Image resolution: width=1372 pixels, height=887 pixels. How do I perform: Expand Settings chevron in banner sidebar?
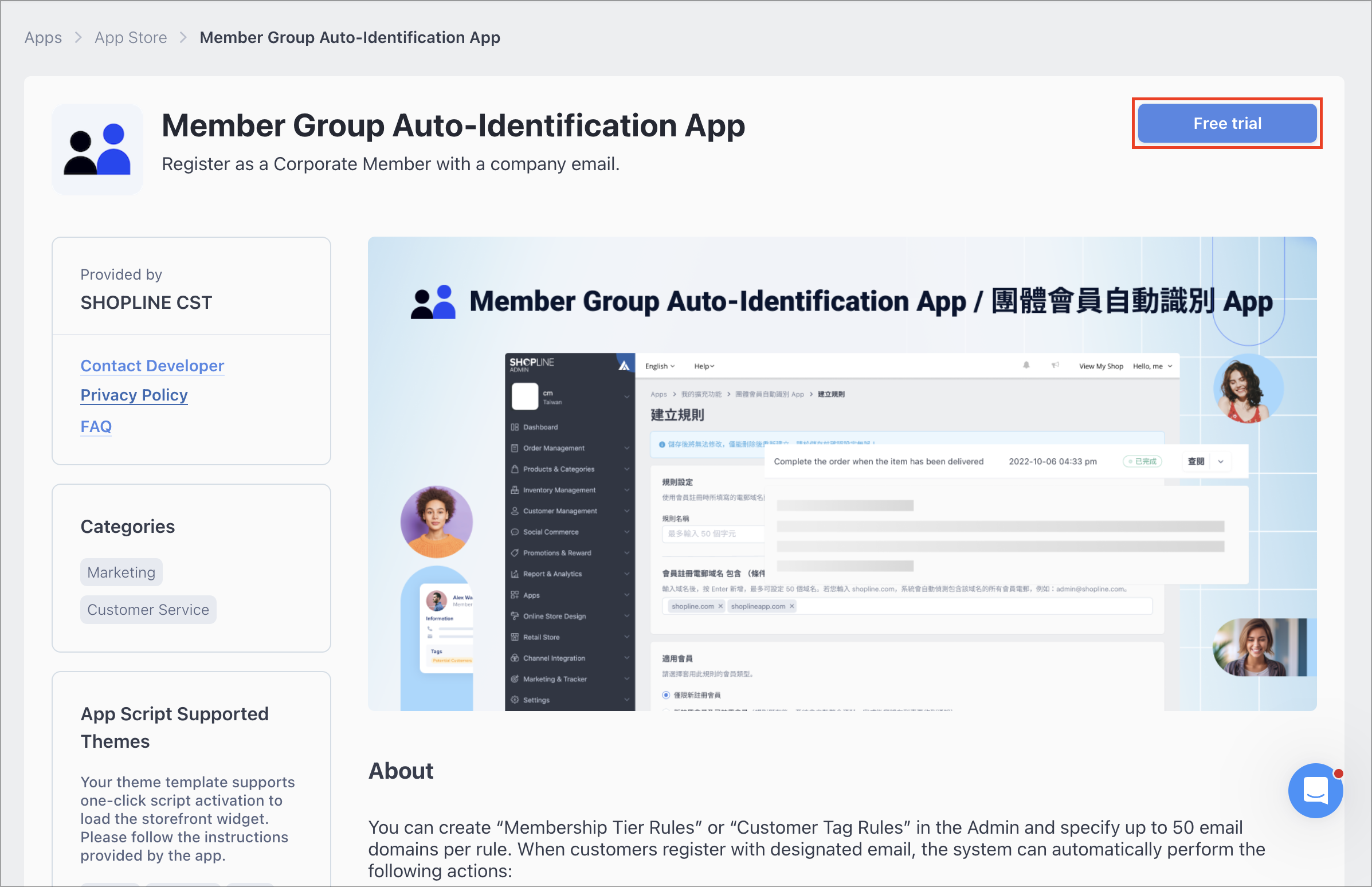click(626, 700)
